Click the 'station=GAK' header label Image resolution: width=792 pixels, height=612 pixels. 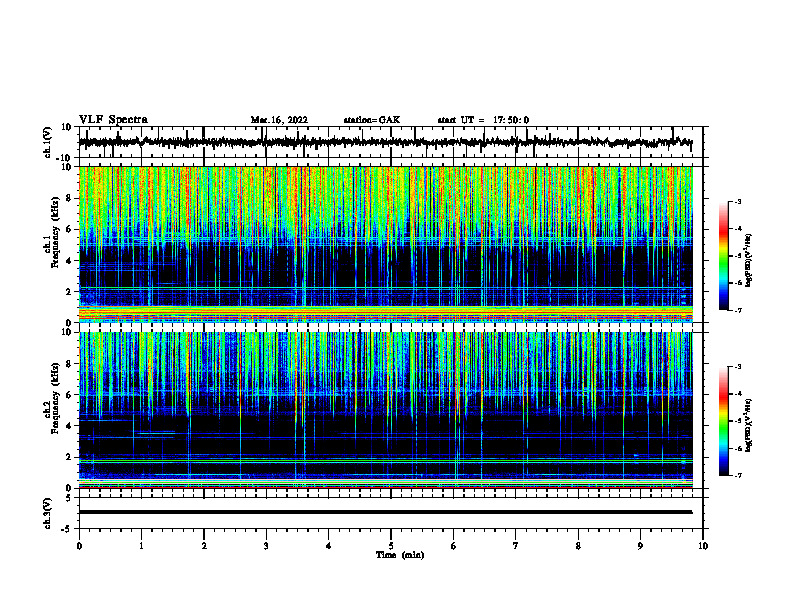pos(372,120)
